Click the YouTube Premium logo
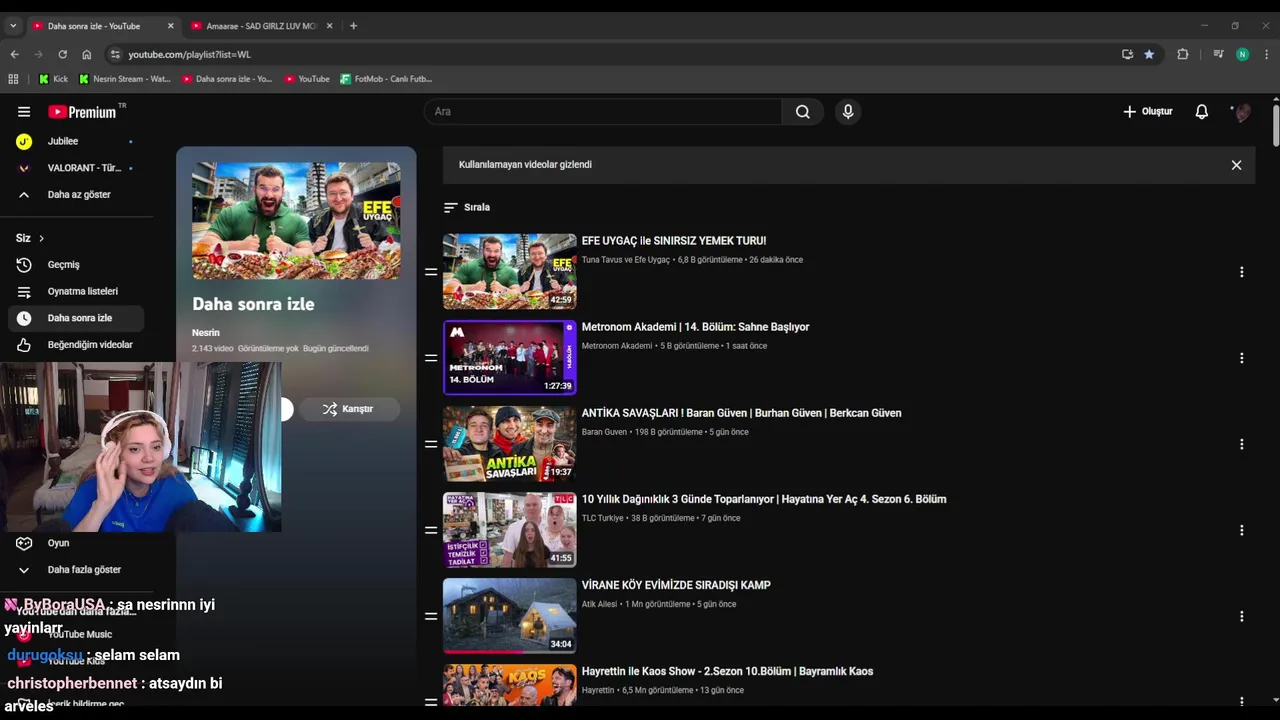This screenshot has width=1280, height=720. pyautogui.click(x=83, y=112)
